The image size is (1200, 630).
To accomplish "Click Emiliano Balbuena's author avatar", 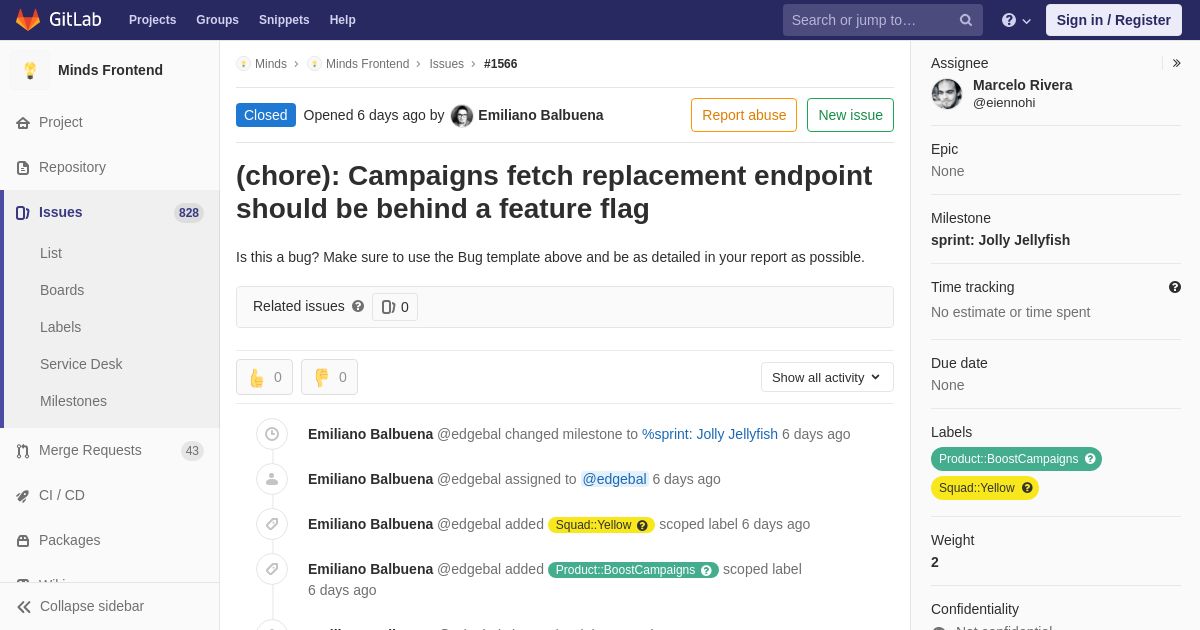I will (462, 116).
